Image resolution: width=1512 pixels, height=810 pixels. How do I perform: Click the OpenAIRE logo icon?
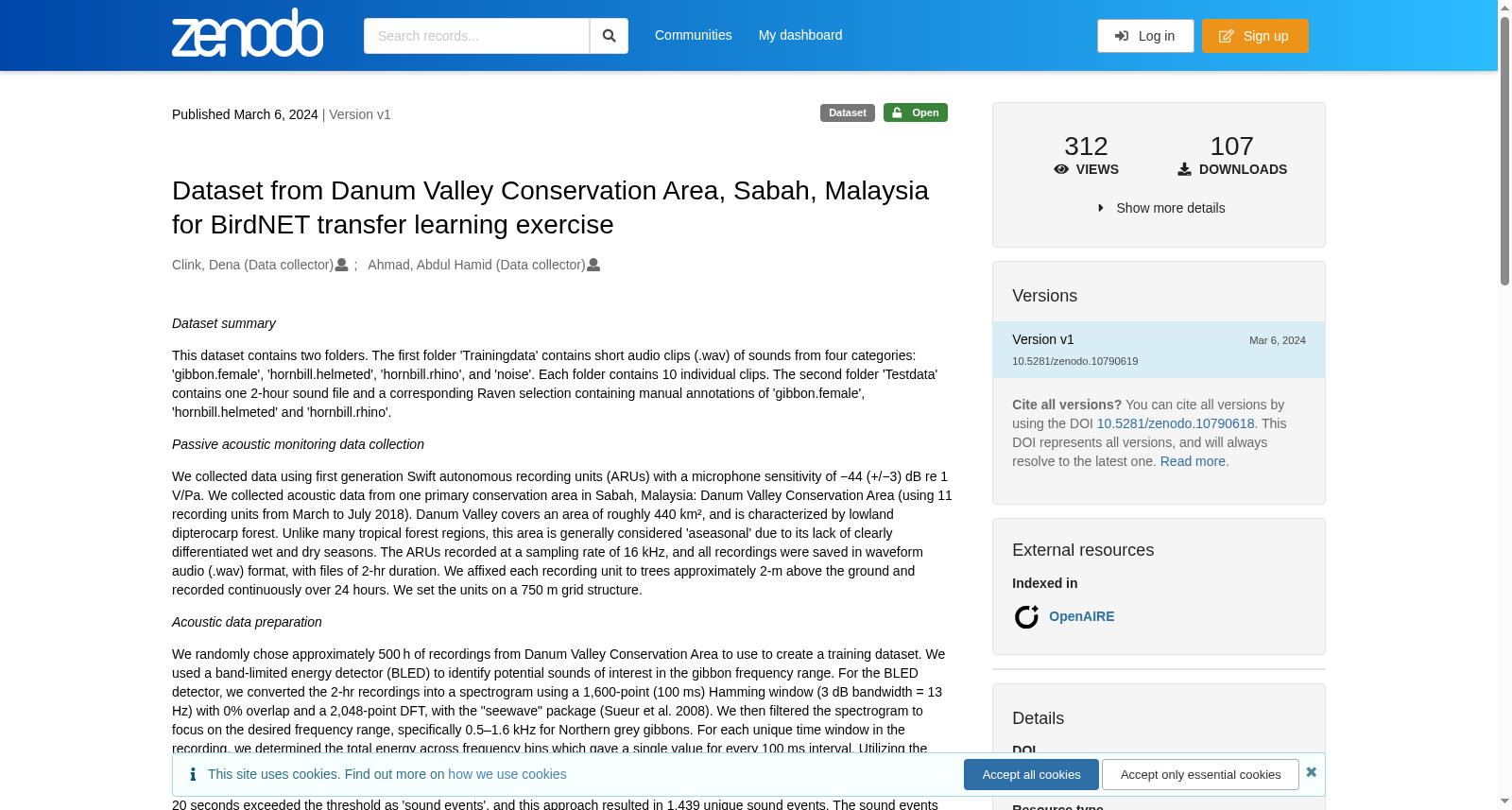(1026, 617)
